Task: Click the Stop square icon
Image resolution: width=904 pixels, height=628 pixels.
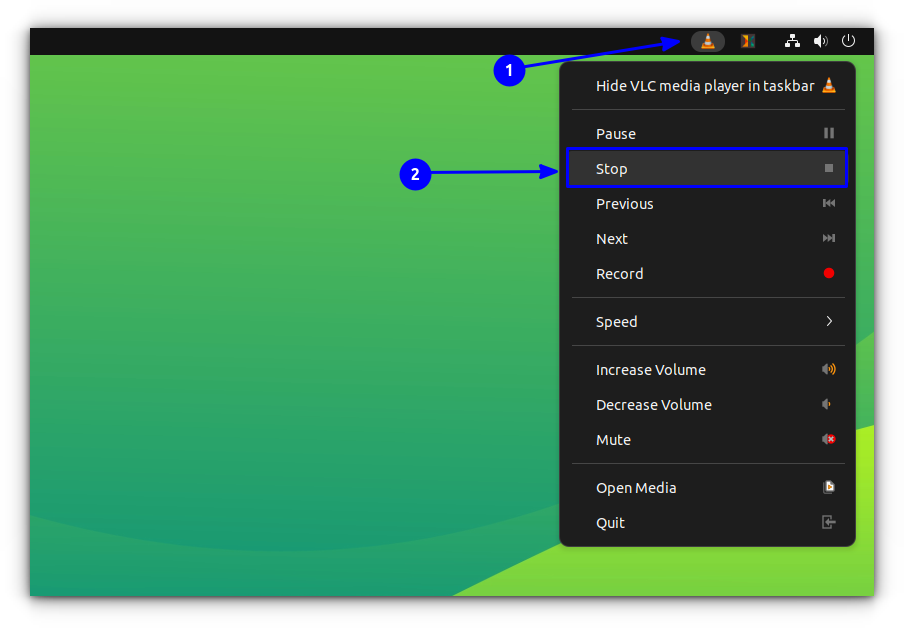Action: (828, 168)
